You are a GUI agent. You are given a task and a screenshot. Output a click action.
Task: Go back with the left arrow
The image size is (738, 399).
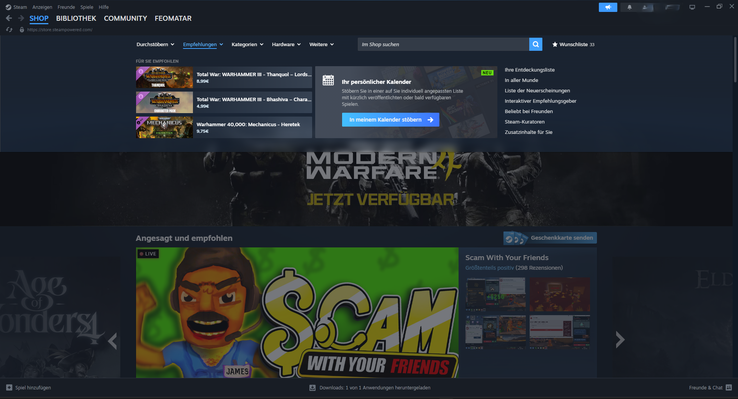[x=9, y=18]
